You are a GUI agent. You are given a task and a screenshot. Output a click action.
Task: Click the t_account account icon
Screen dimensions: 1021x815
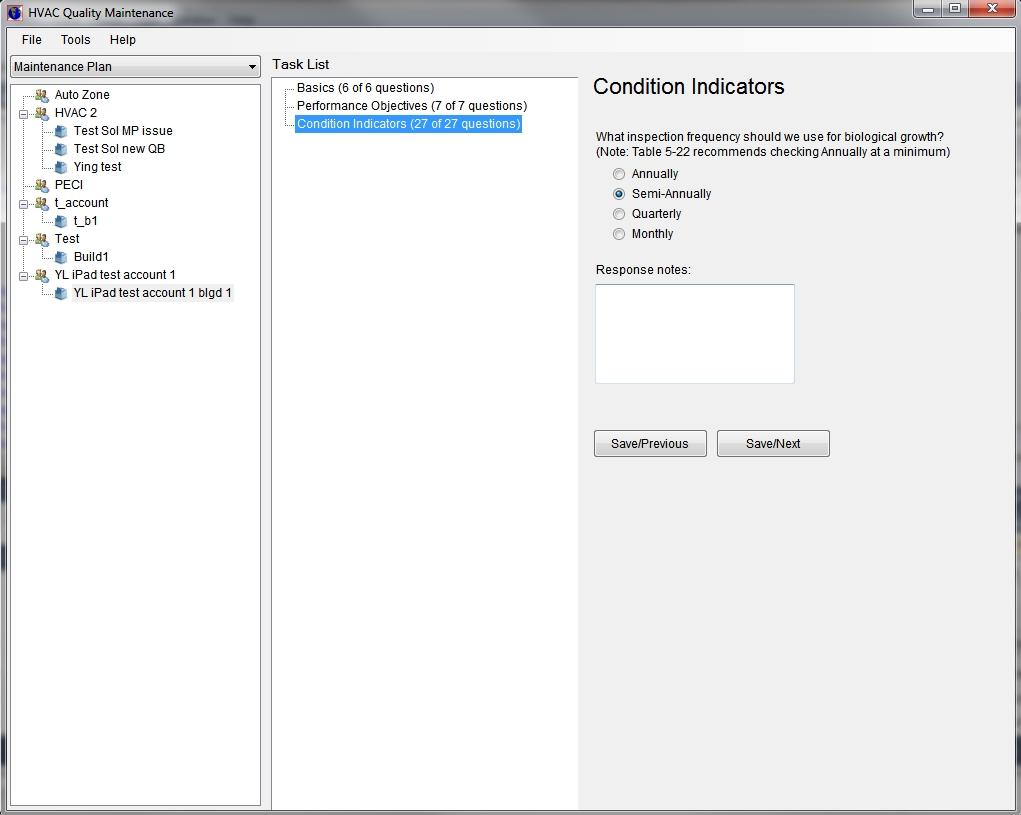tap(42, 203)
